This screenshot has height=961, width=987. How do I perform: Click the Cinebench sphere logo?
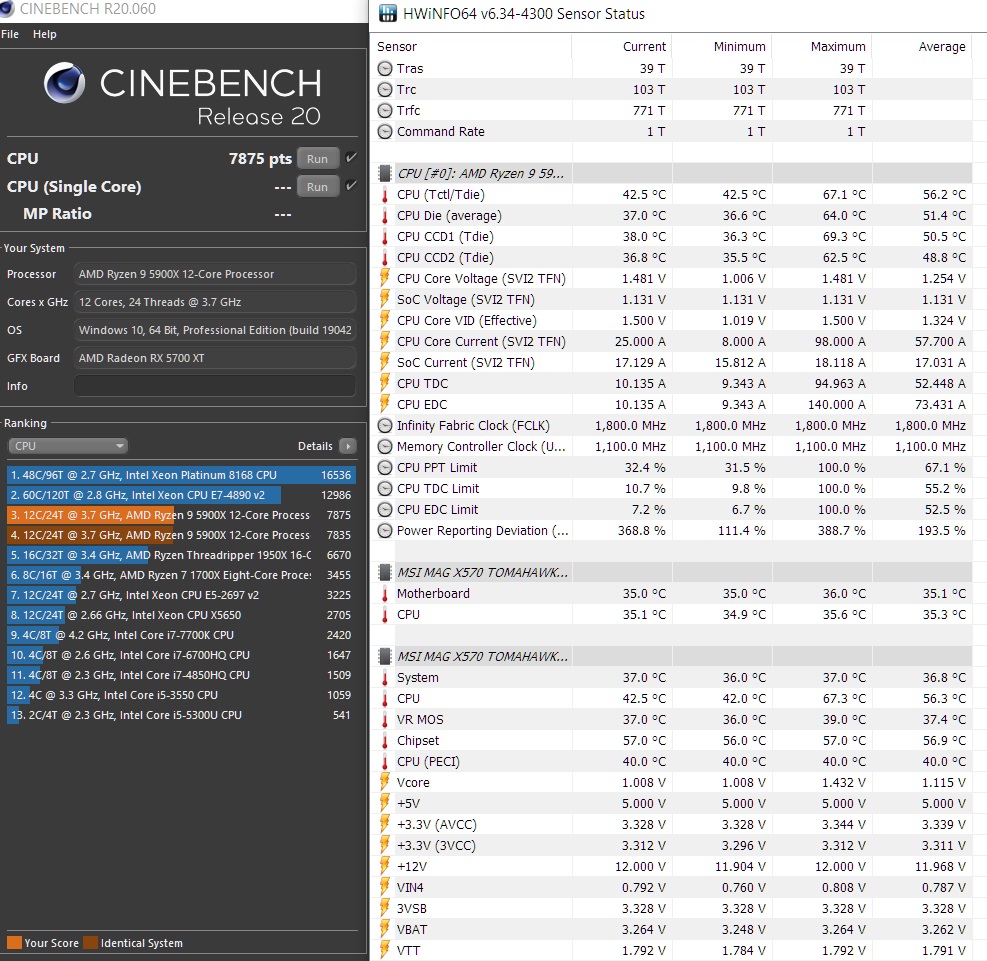(64, 82)
